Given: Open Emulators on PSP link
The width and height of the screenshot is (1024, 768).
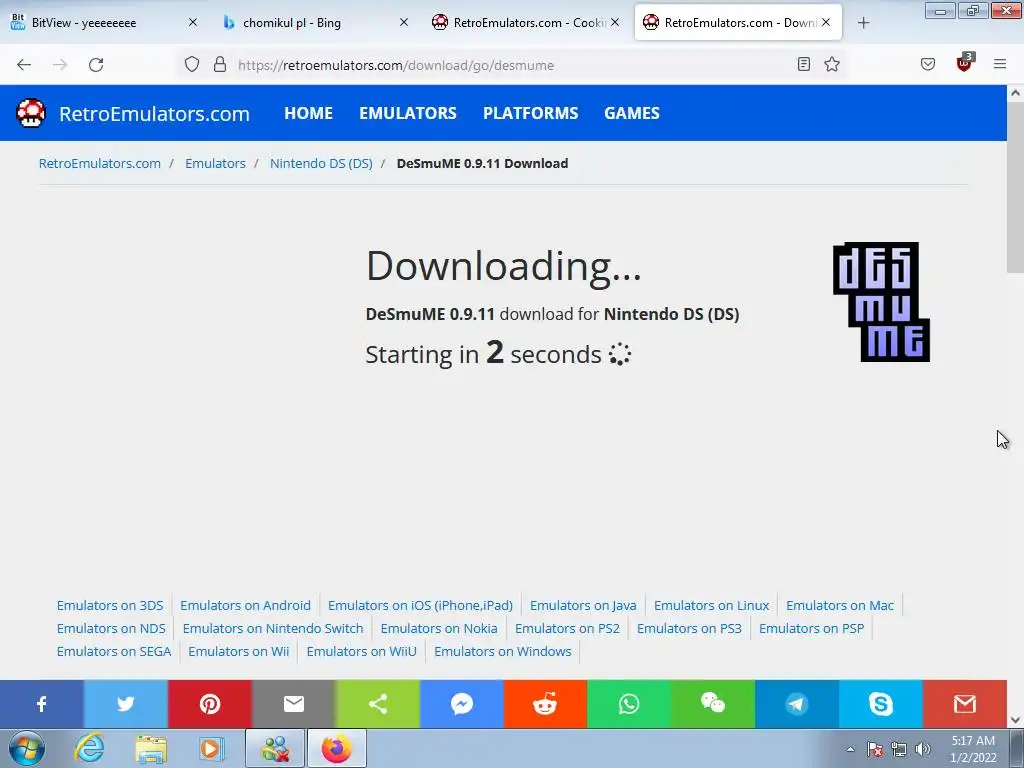Looking at the screenshot, I should [811, 628].
